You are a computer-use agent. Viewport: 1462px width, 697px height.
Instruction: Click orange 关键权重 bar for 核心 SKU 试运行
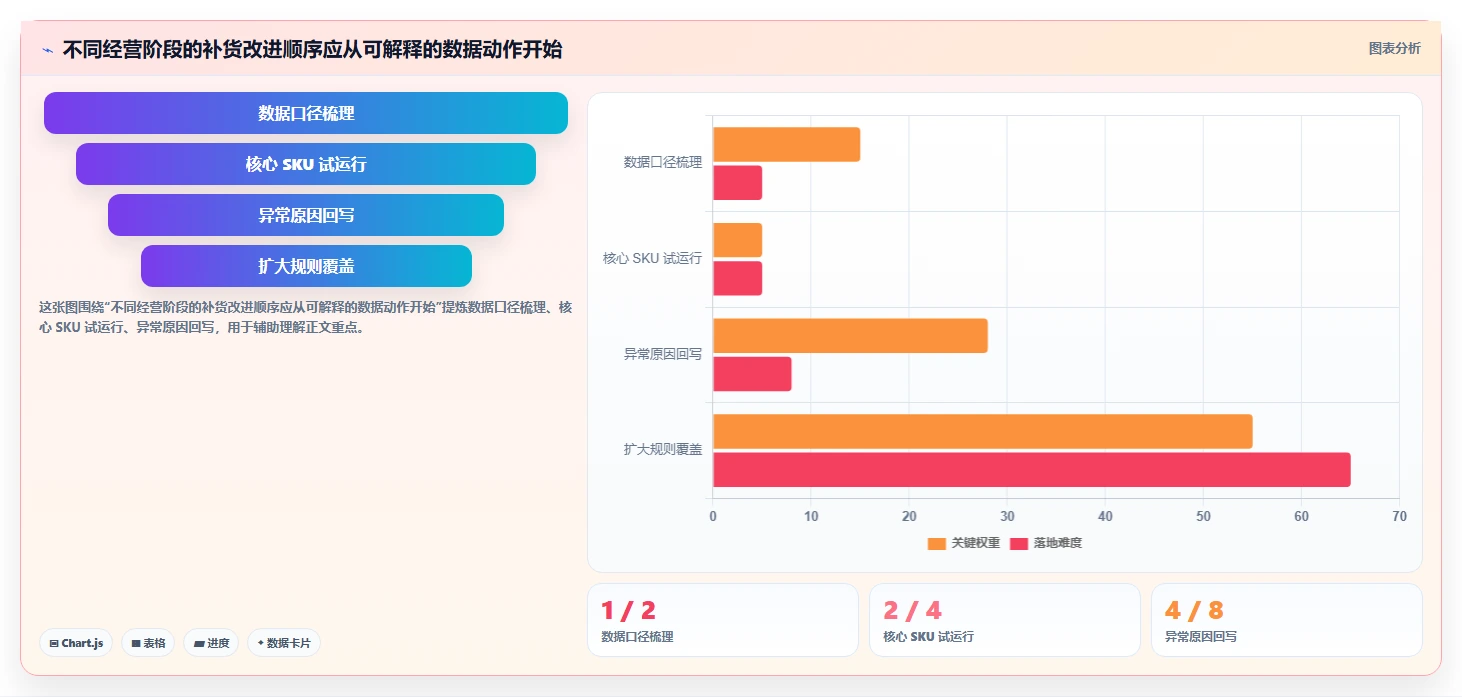tap(737, 240)
